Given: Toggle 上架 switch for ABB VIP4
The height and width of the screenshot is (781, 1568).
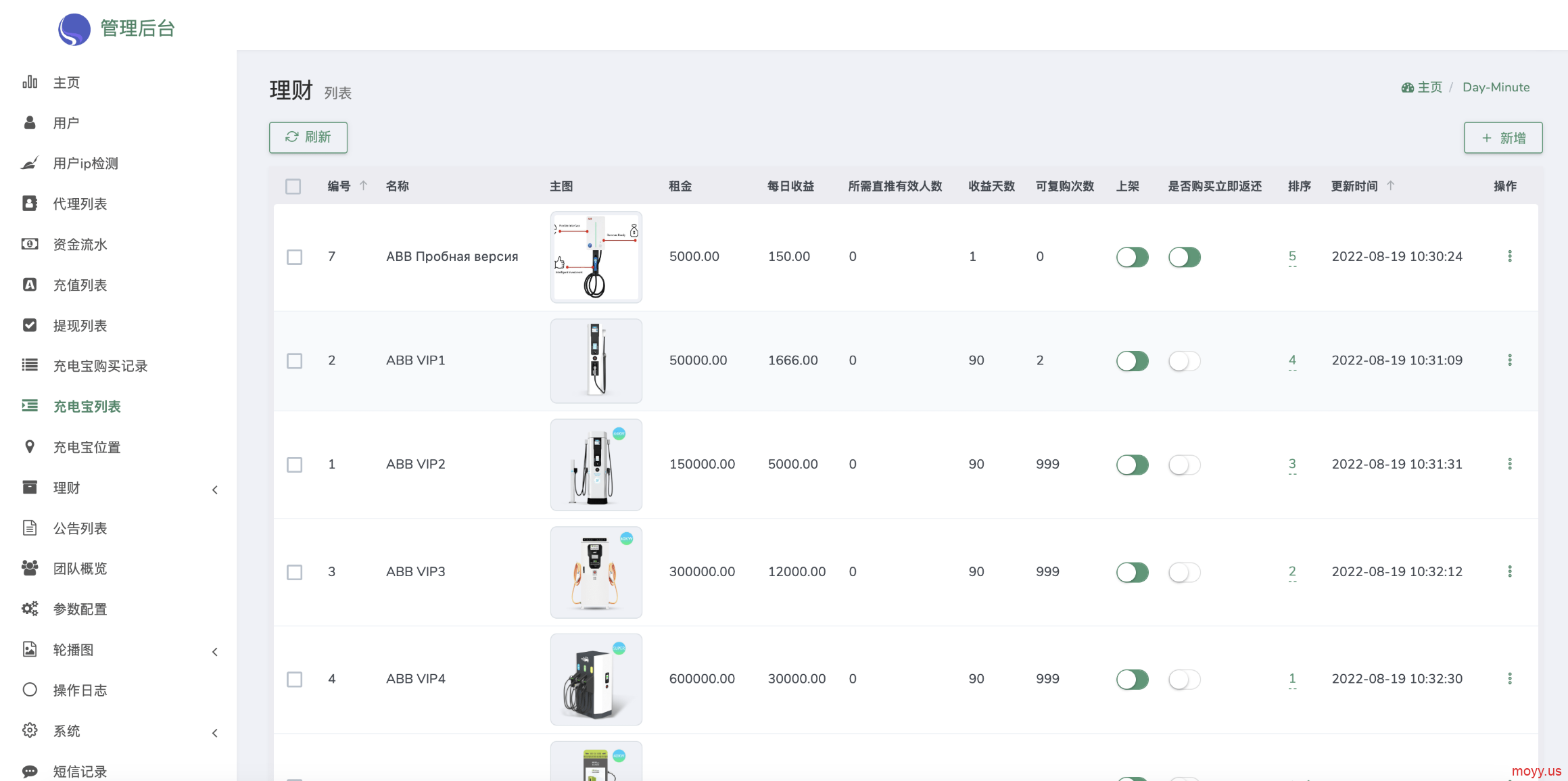Looking at the screenshot, I should tap(1133, 679).
